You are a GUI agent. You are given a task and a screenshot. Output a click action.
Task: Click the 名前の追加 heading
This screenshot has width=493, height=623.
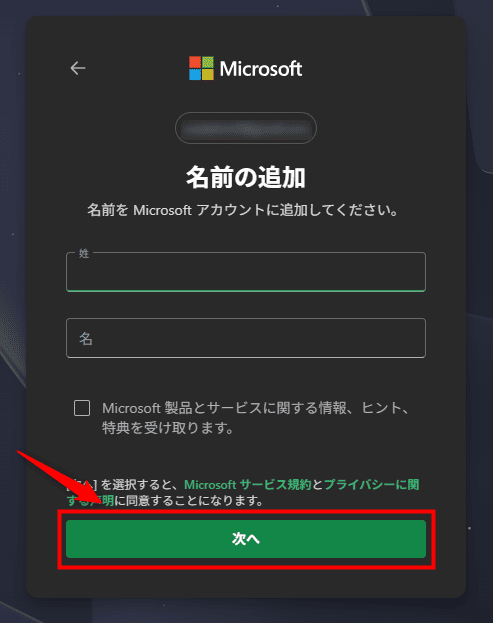[246, 177]
